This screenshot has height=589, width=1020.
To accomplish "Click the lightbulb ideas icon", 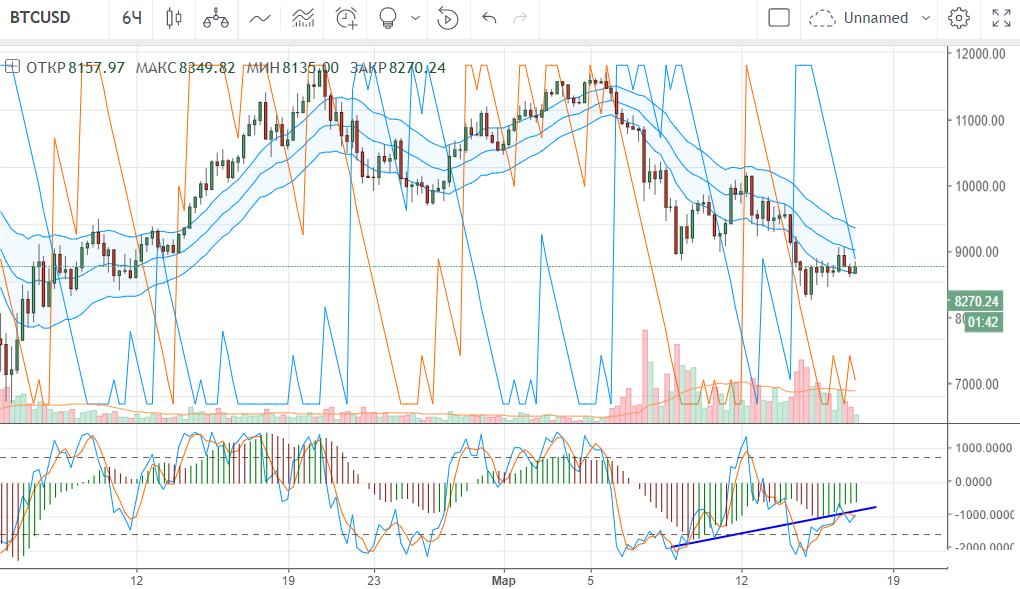I will pyautogui.click(x=388, y=18).
